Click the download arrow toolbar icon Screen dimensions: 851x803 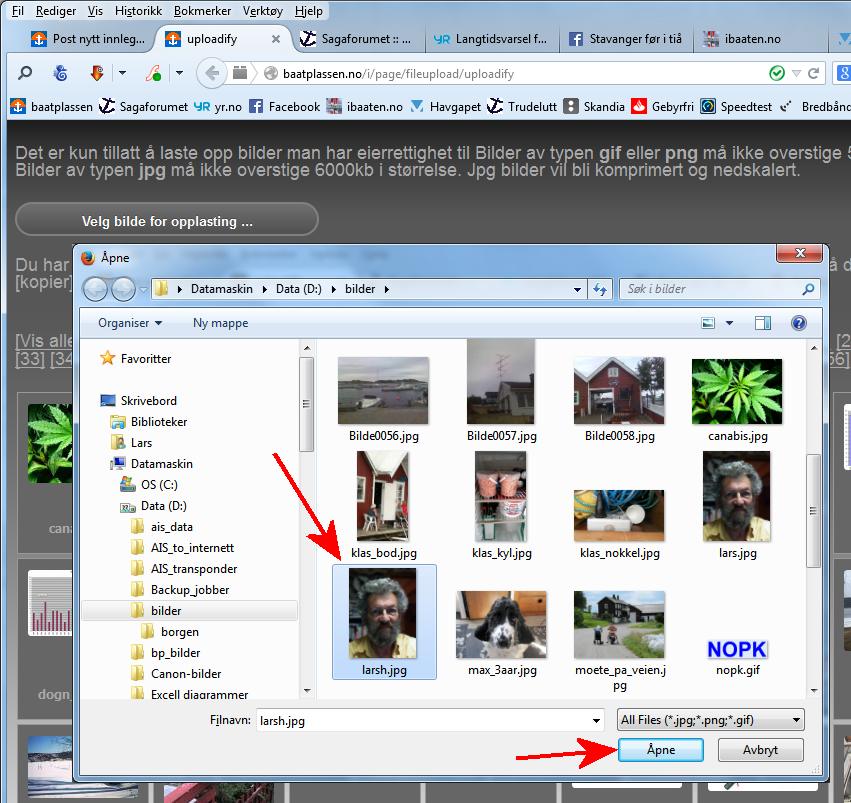(x=97, y=73)
